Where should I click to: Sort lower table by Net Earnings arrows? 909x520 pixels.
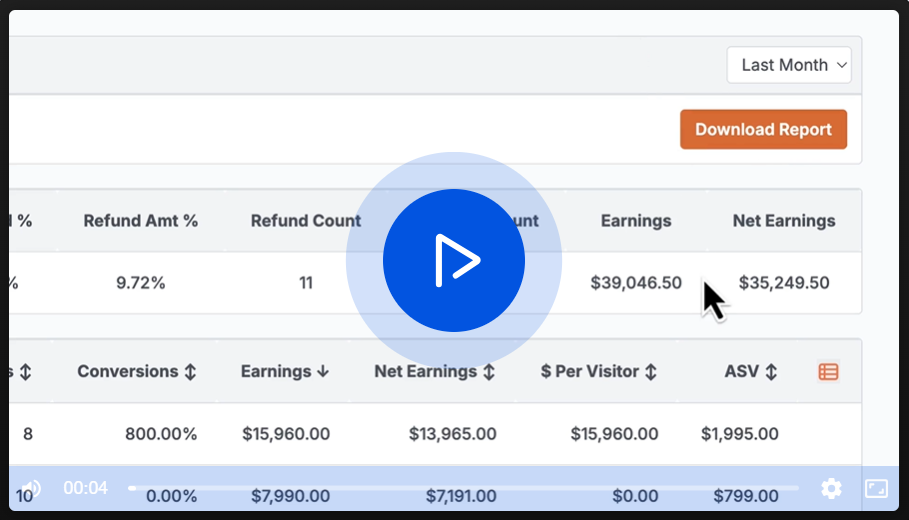coord(489,372)
